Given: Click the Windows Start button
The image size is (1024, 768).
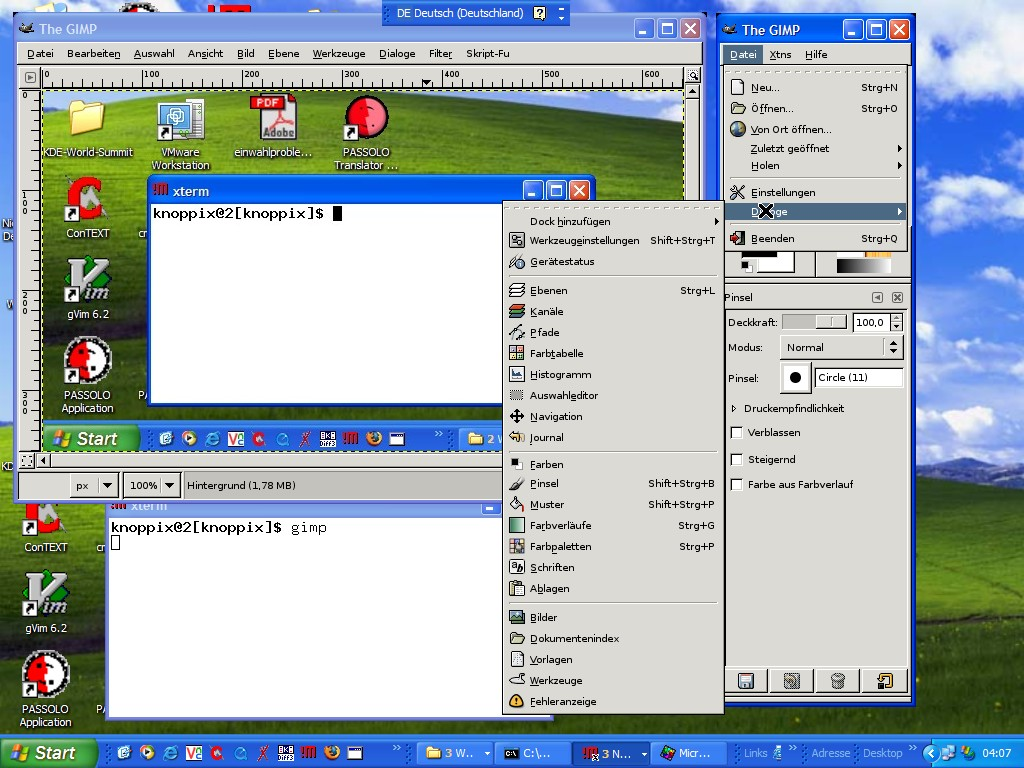Looking at the screenshot, I should (x=48, y=753).
